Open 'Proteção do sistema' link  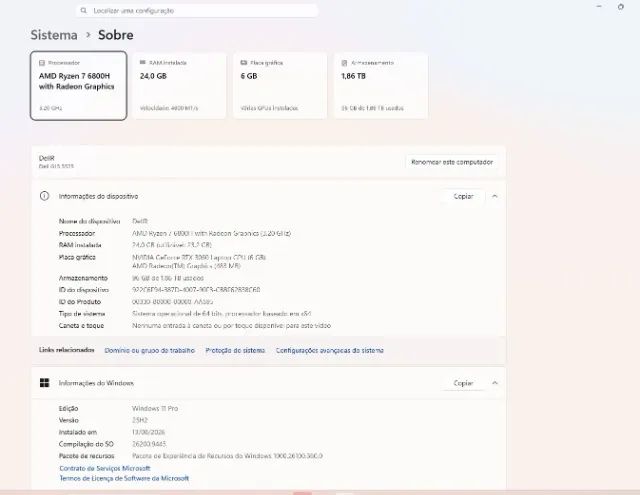[235, 350]
